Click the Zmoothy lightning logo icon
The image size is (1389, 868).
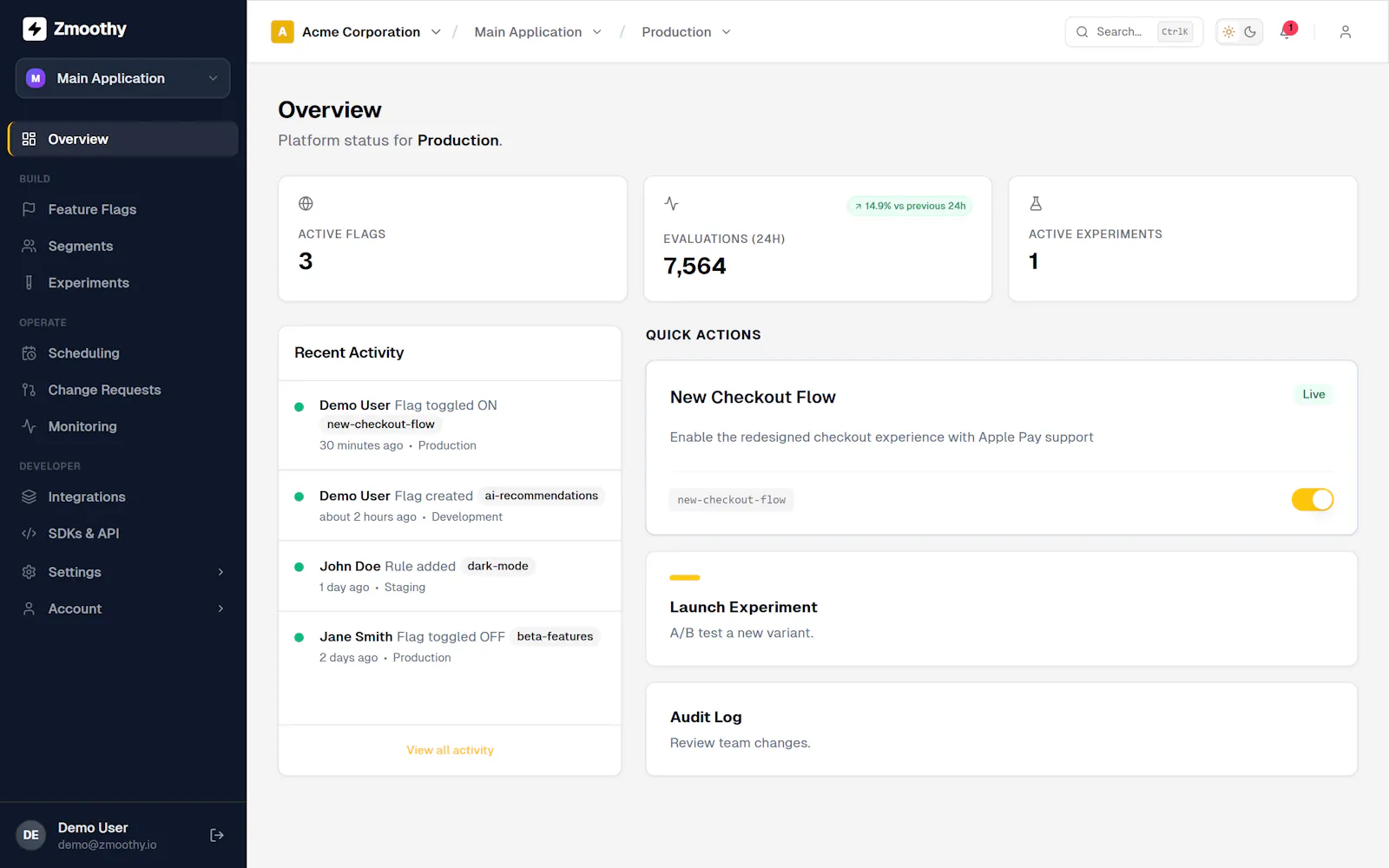pyautogui.click(x=34, y=29)
